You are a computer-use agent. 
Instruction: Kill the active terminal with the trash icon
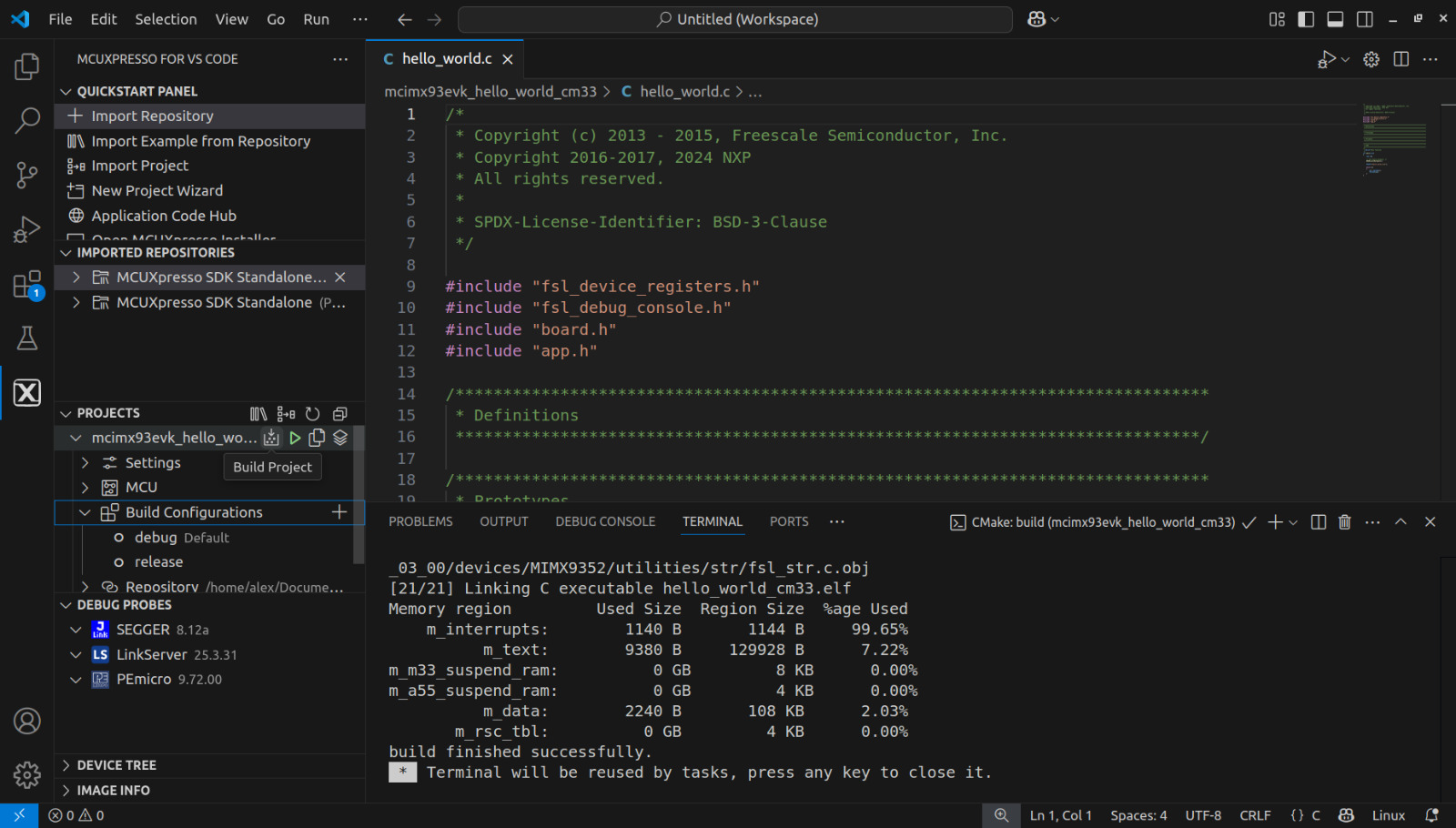[x=1345, y=521]
